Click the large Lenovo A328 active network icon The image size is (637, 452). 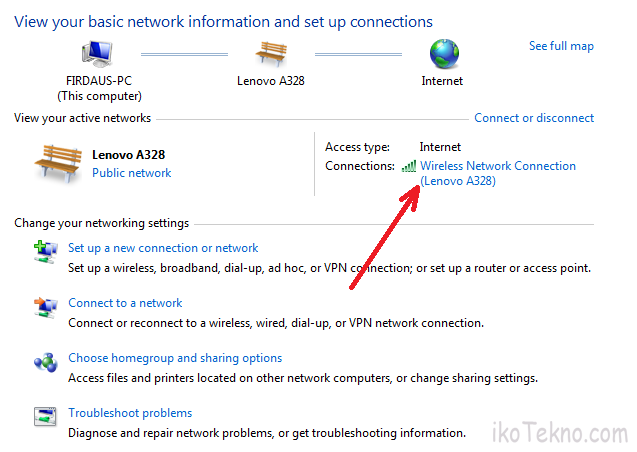(58, 162)
